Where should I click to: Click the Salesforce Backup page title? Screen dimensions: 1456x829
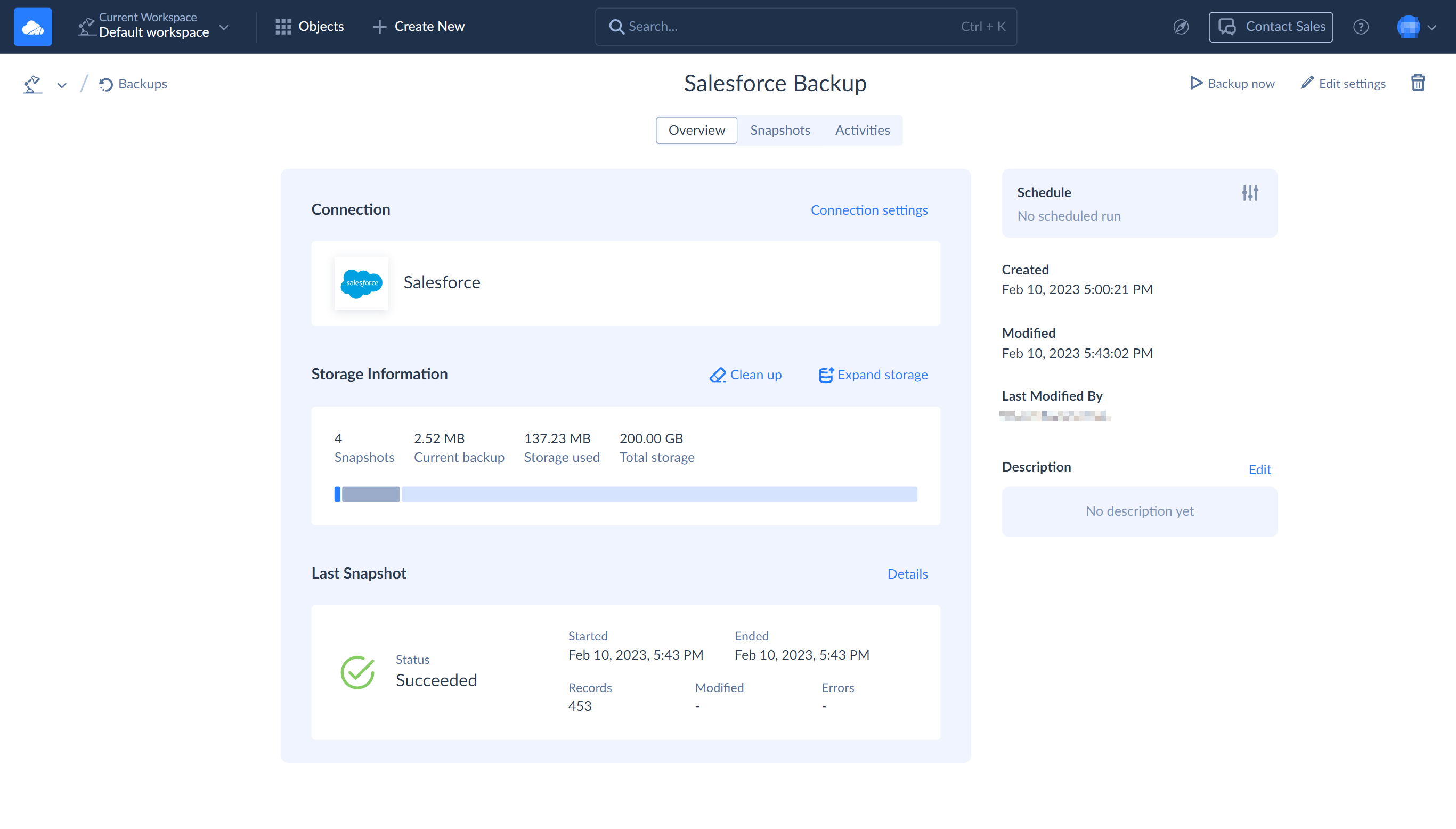click(x=775, y=83)
